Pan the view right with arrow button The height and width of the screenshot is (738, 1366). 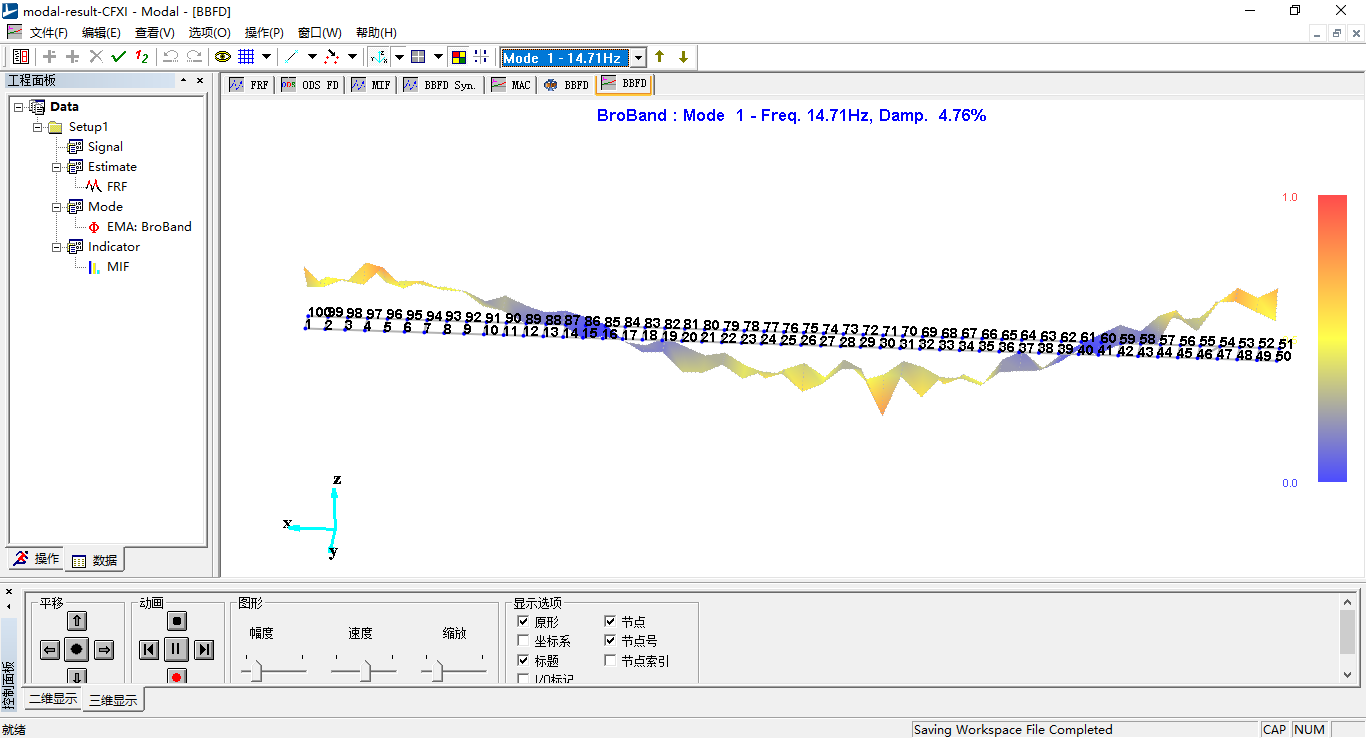(x=104, y=650)
